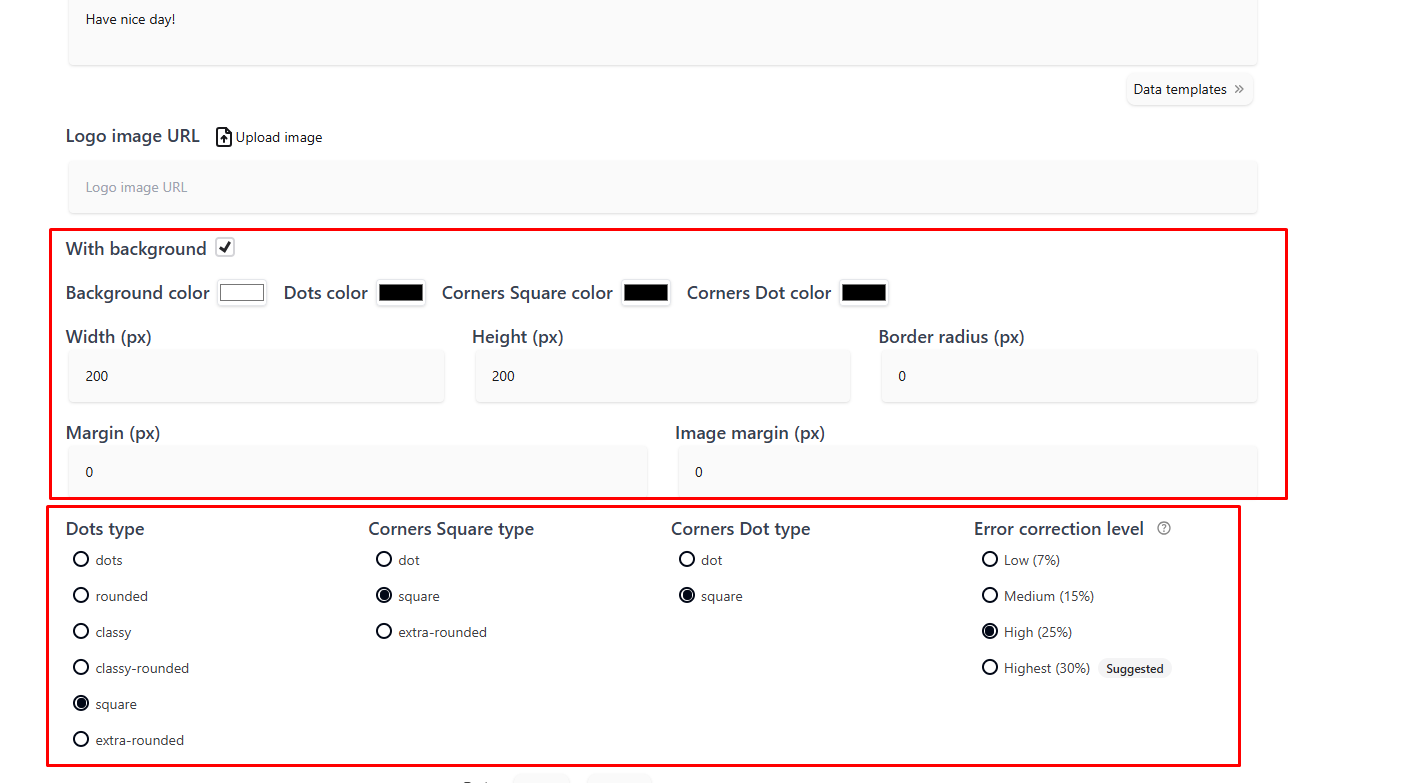Open the Corners Dot color picker
The width and height of the screenshot is (1402, 783).
tap(863, 292)
